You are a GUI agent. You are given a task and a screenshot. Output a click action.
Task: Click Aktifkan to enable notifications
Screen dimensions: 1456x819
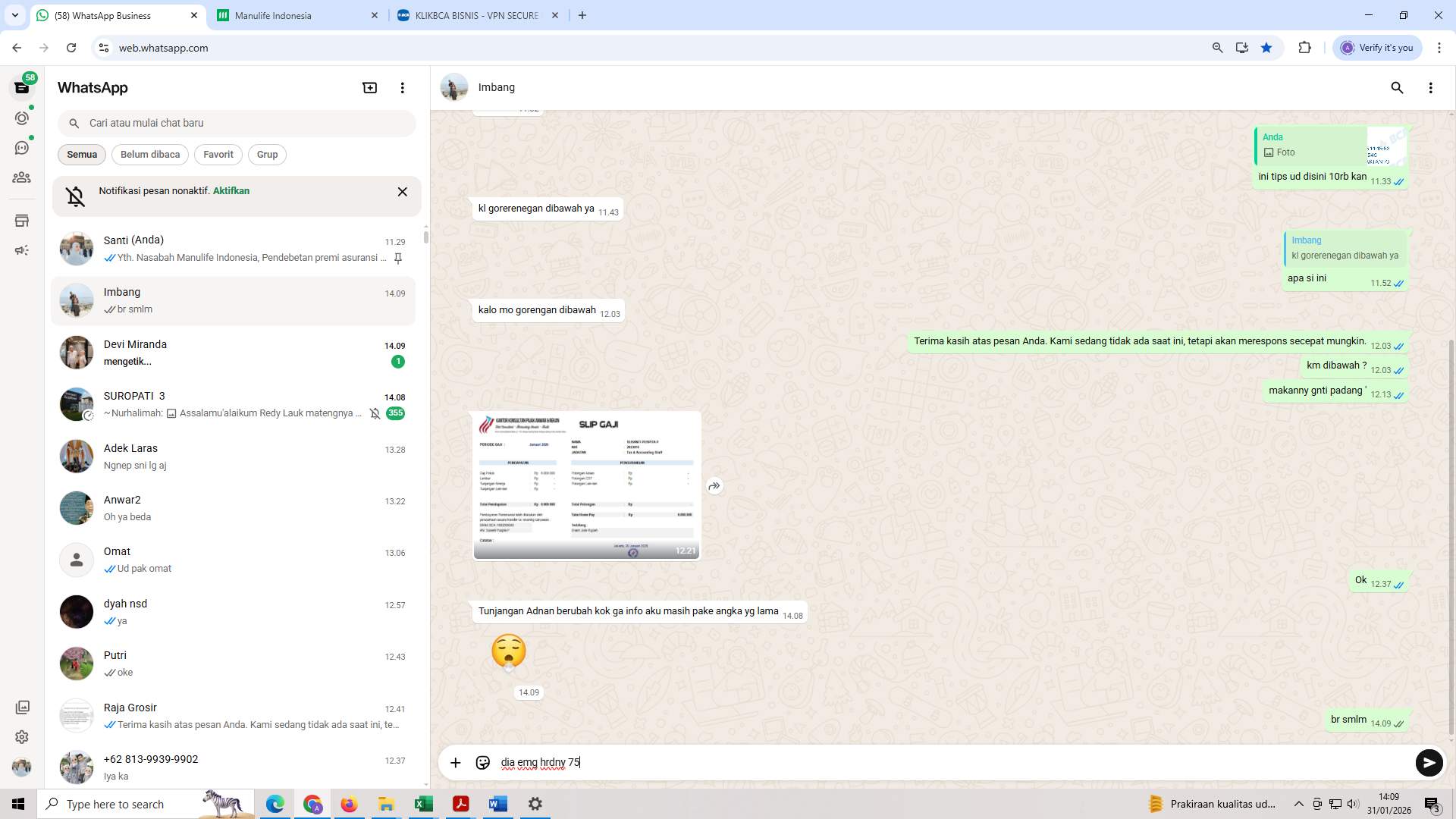click(230, 191)
